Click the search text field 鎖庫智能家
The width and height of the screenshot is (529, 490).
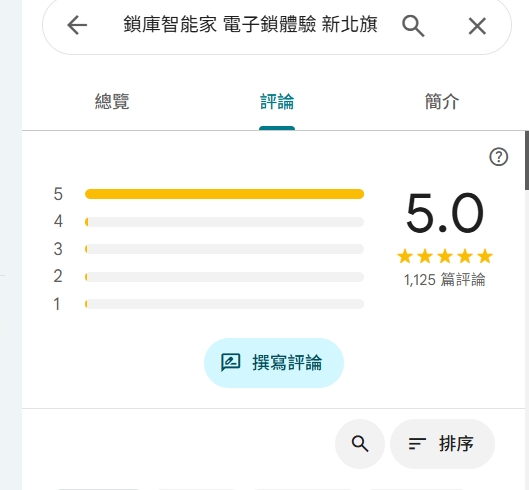250,25
